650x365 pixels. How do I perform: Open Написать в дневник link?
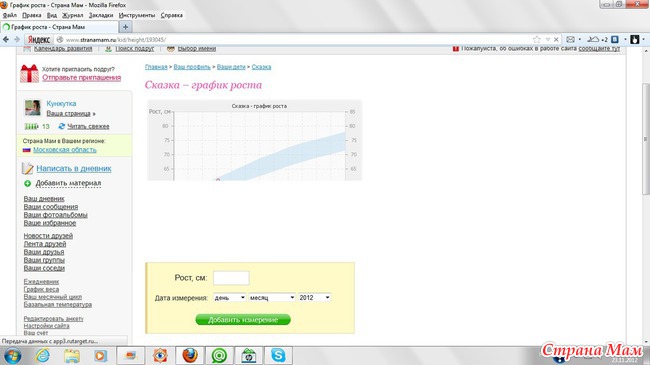pos(74,168)
